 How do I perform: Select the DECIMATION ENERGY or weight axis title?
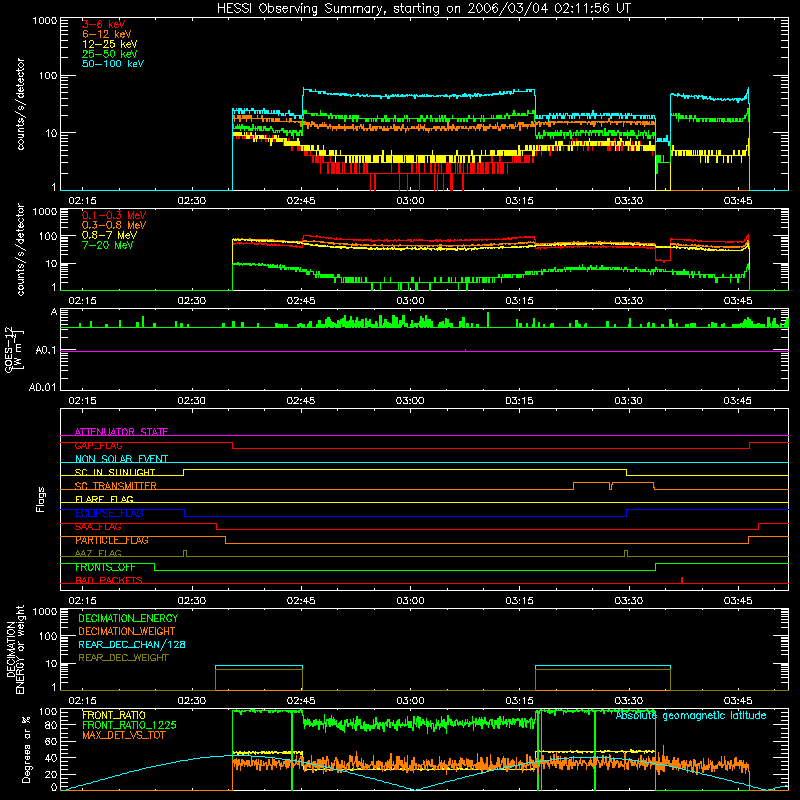pos(15,650)
